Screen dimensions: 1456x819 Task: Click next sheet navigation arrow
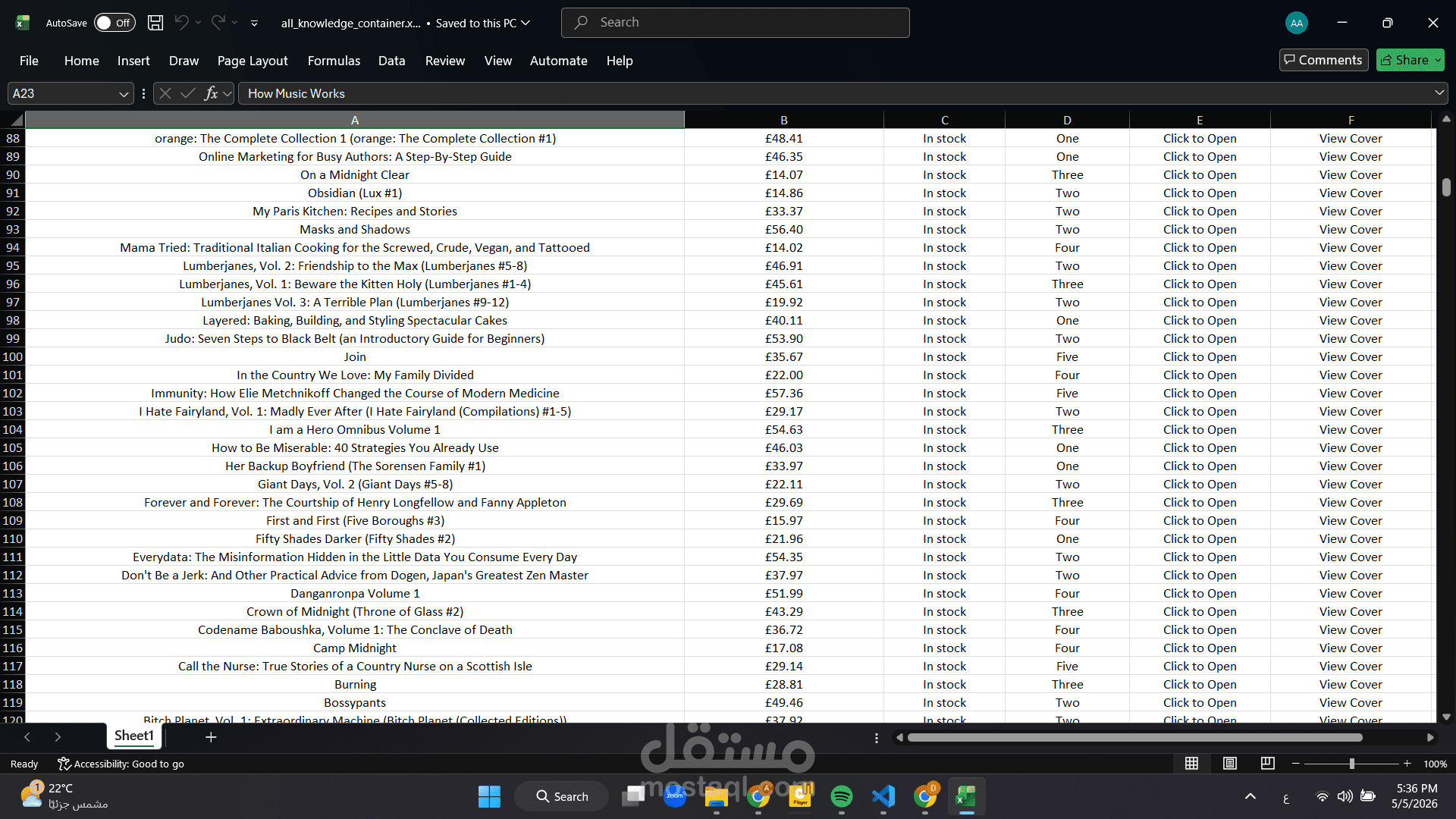(x=58, y=737)
